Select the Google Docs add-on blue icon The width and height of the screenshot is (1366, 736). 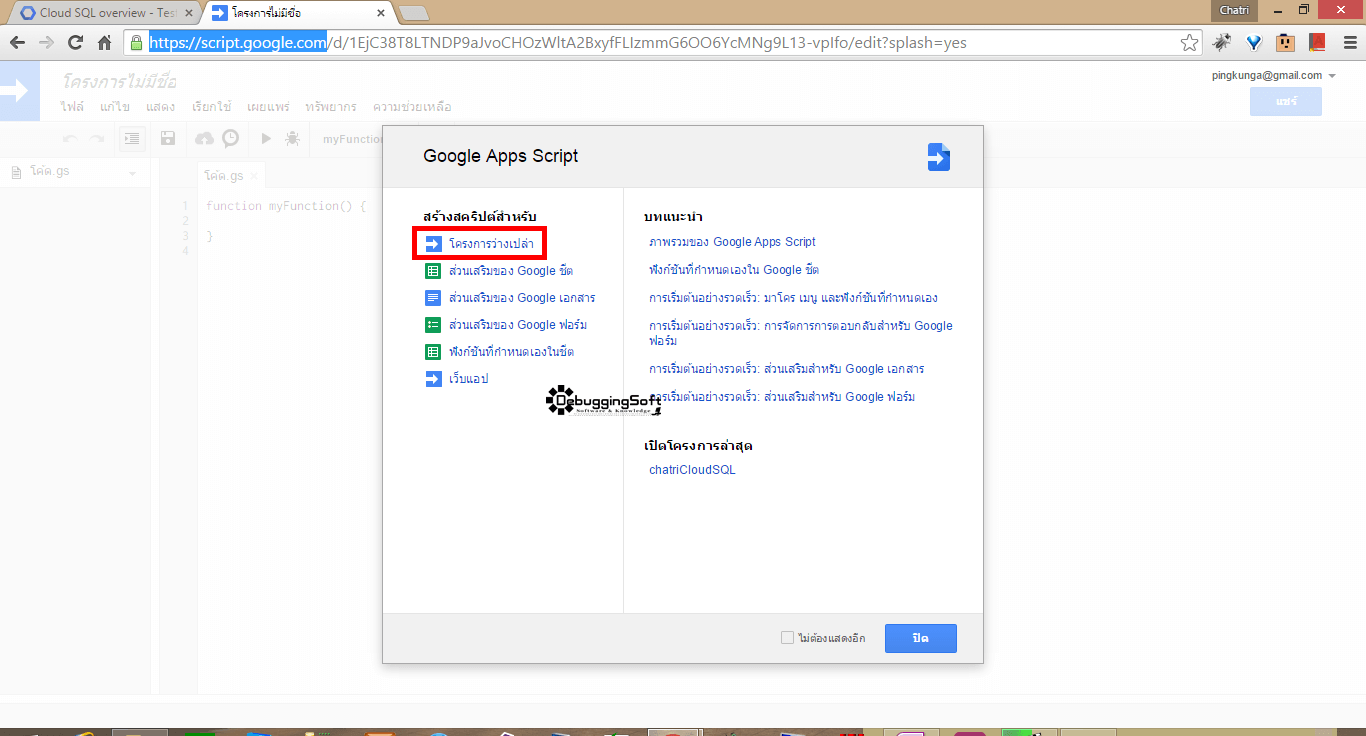[x=433, y=298]
